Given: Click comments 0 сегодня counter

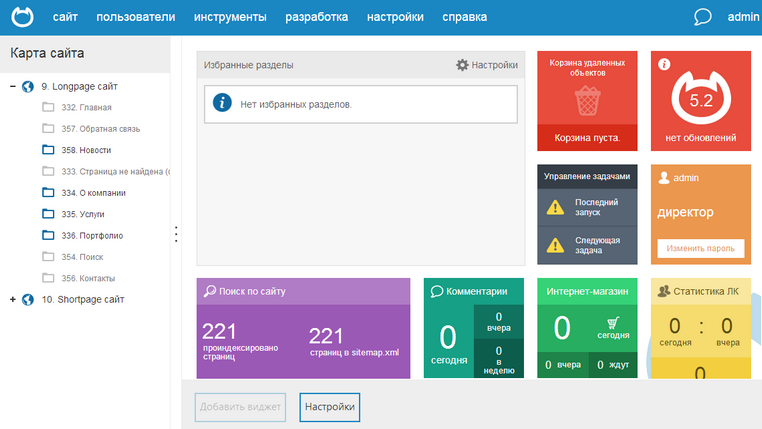Looking at the screenshot, I should click(449, 344).
